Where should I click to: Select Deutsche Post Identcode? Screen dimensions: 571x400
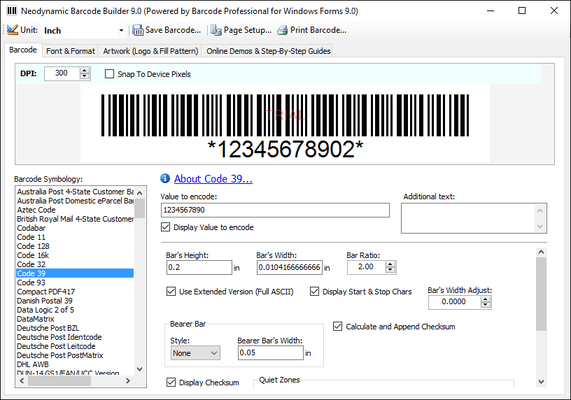[x=75, y=337]
